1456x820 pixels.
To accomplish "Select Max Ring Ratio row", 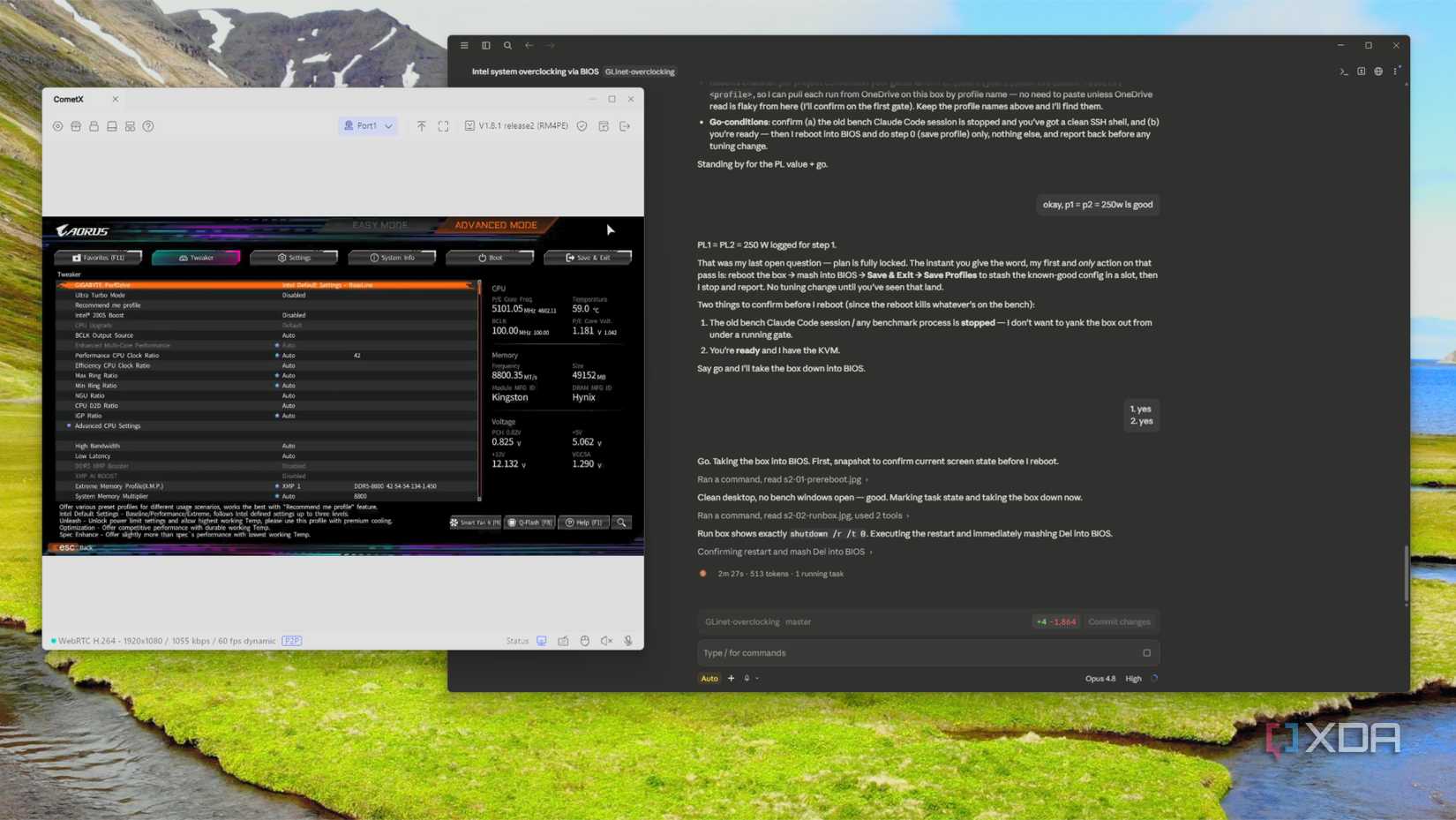I will point(267,376).
